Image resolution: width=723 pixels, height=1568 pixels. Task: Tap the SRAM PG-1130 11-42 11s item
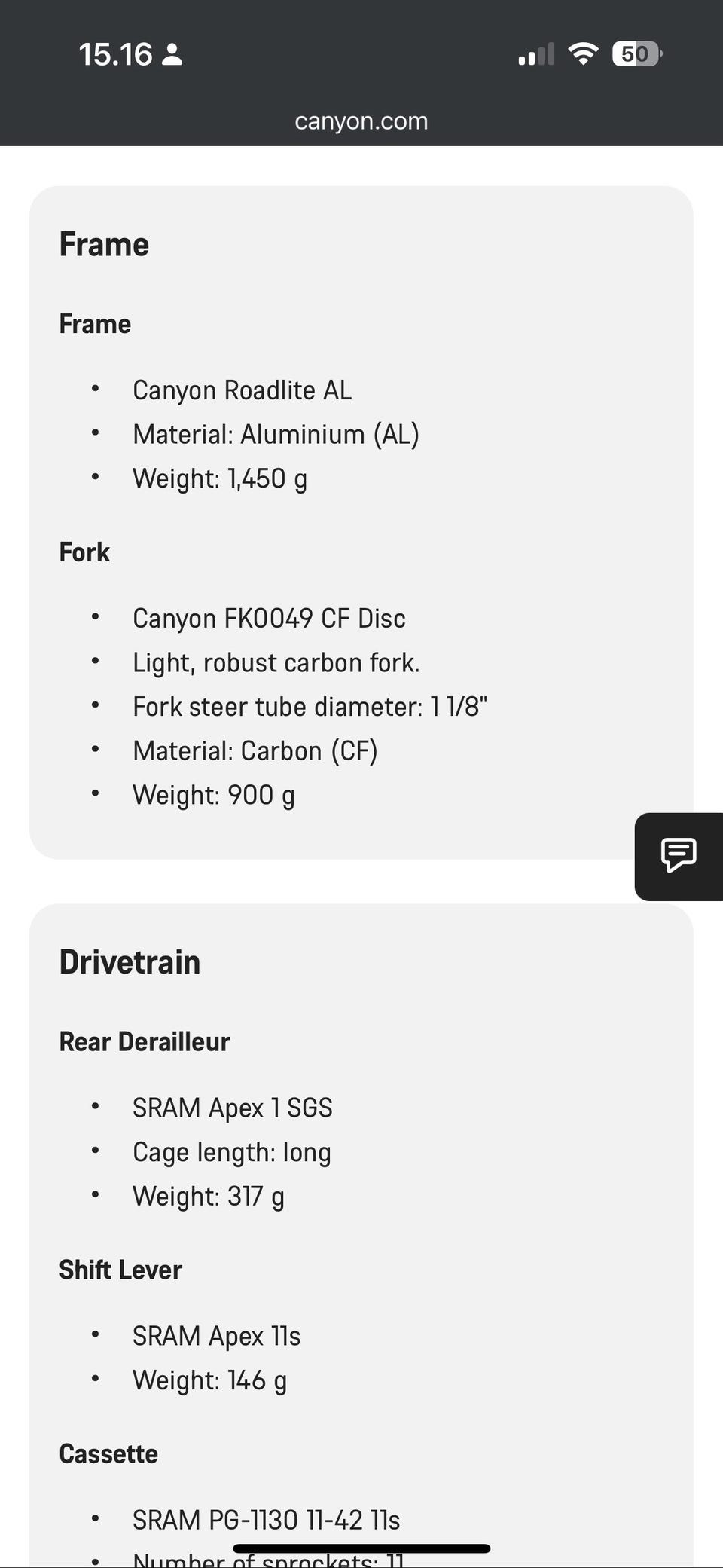point(266,1520)
